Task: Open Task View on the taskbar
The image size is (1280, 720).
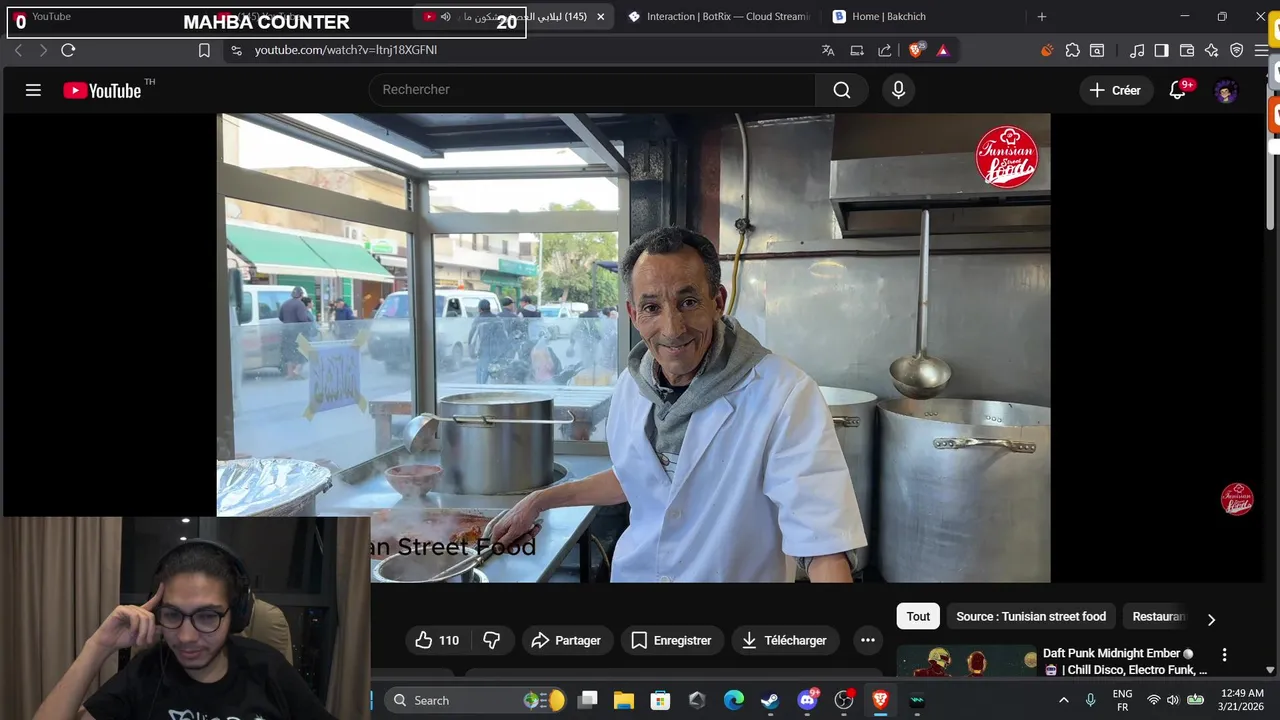Action: (x=588, y=700)
